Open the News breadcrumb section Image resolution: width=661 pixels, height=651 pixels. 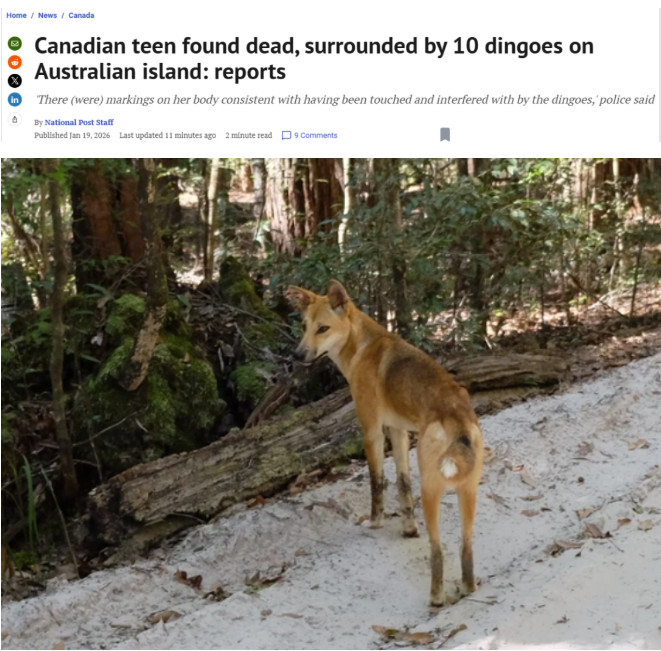[47, 15]
